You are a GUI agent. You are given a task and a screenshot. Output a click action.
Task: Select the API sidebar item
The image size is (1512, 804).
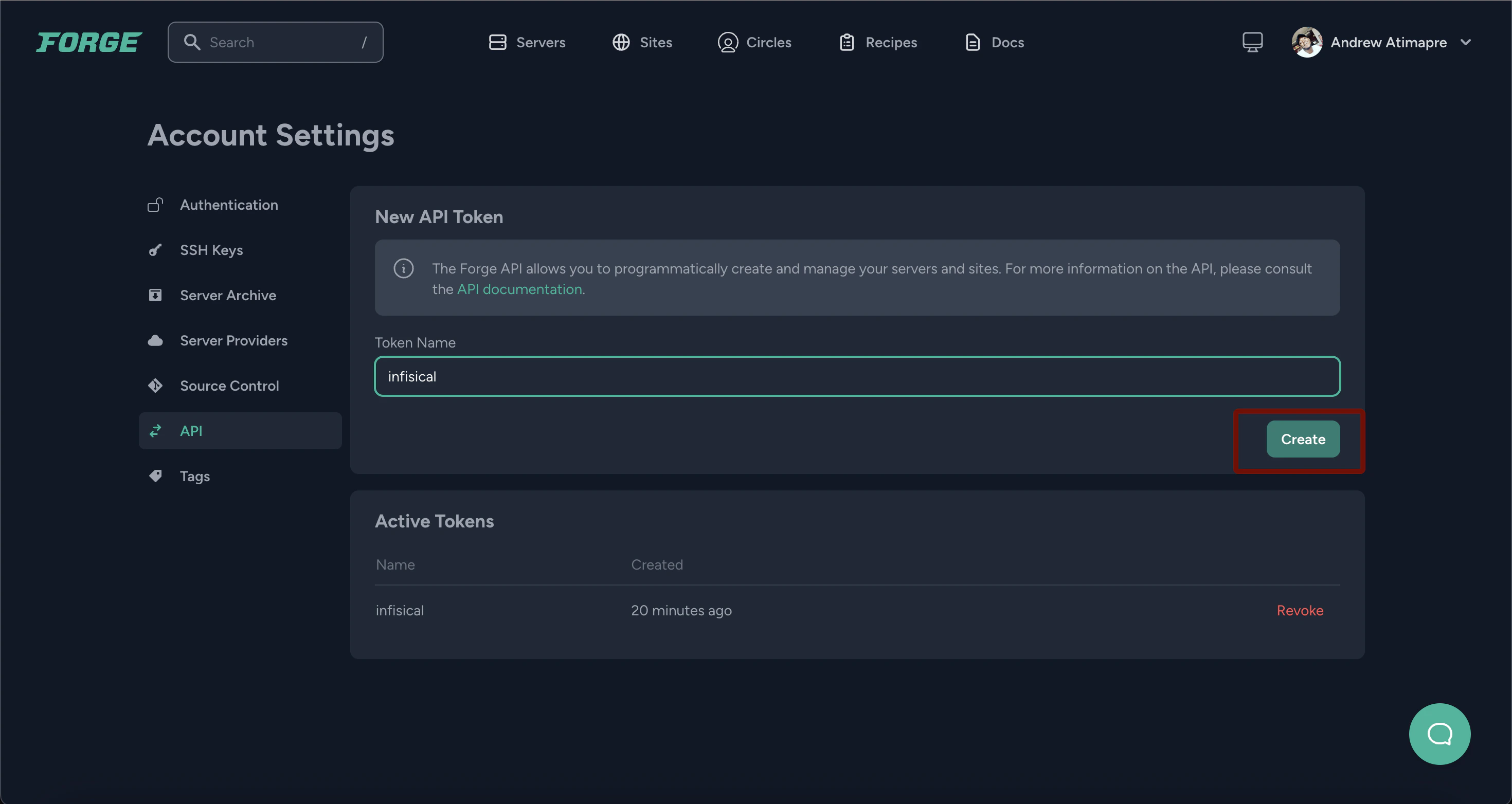[x=240, y=431]
